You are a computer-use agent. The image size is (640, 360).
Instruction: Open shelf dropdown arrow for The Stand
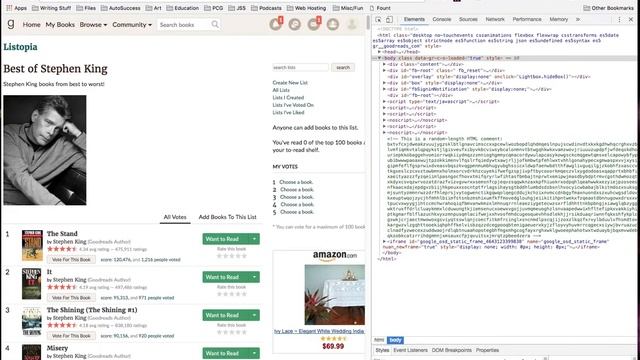click(x=254, y=239)
